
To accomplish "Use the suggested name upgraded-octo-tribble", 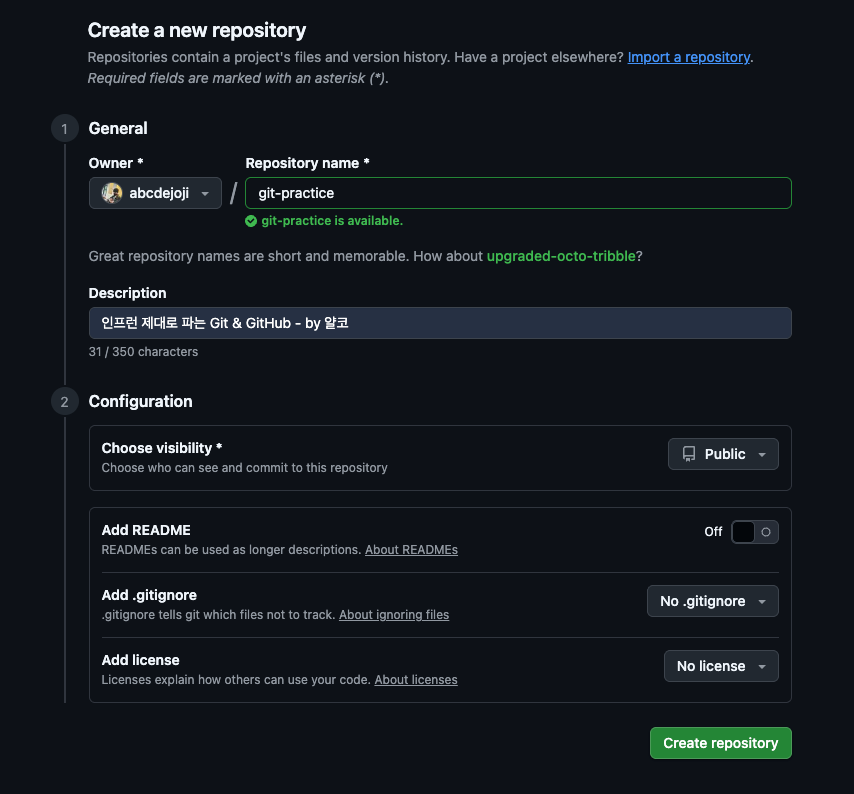I will (560, 256).
